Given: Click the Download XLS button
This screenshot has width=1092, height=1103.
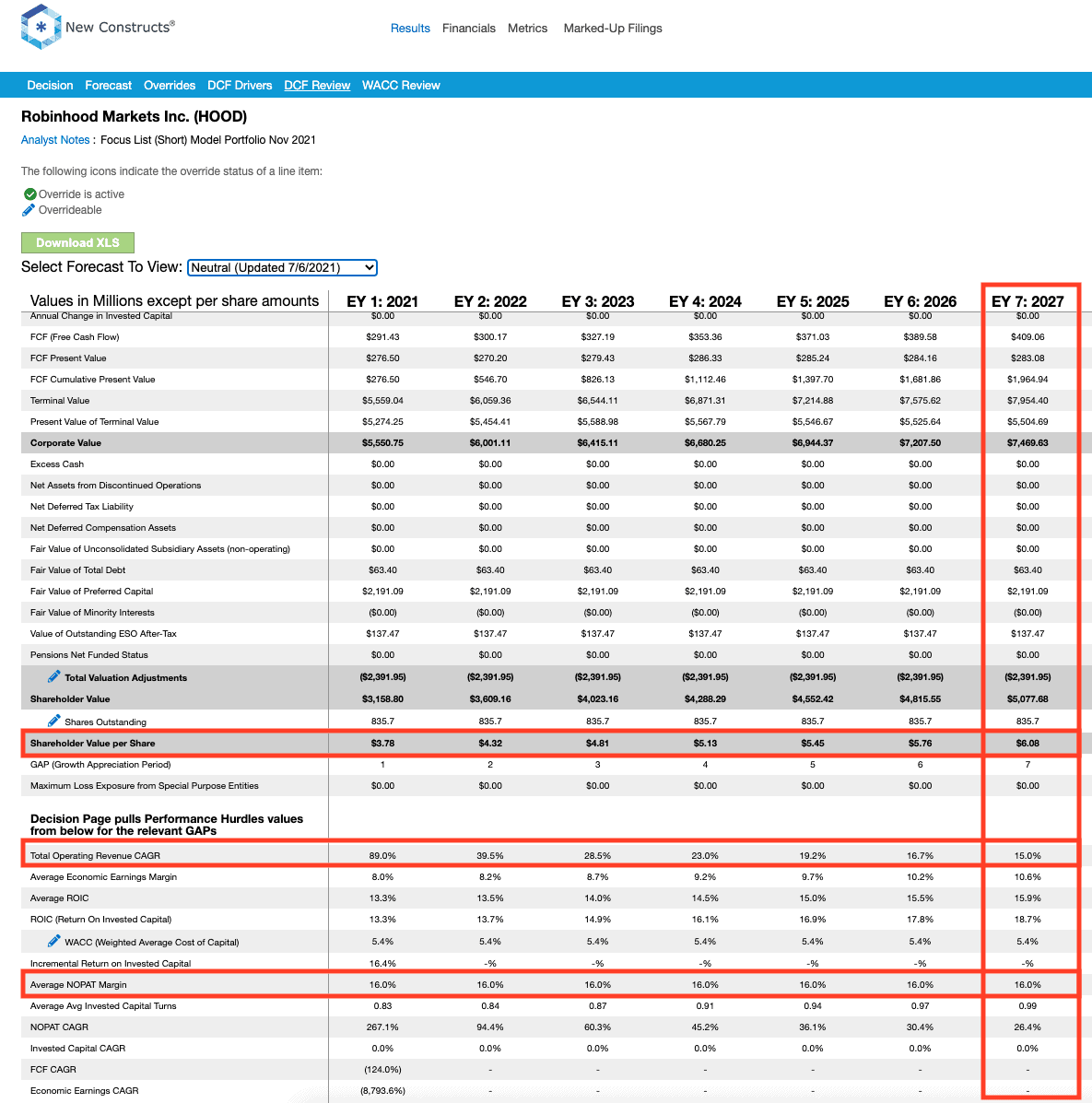Looking at the screenshot, I should pyautogui.click(x=77, y=242).
